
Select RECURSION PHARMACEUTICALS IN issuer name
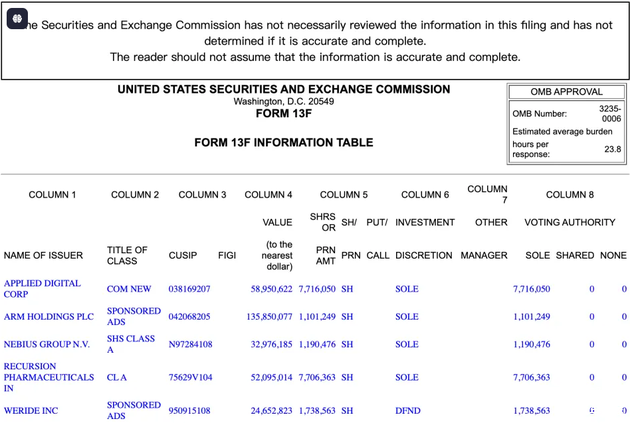coord(48,377)
